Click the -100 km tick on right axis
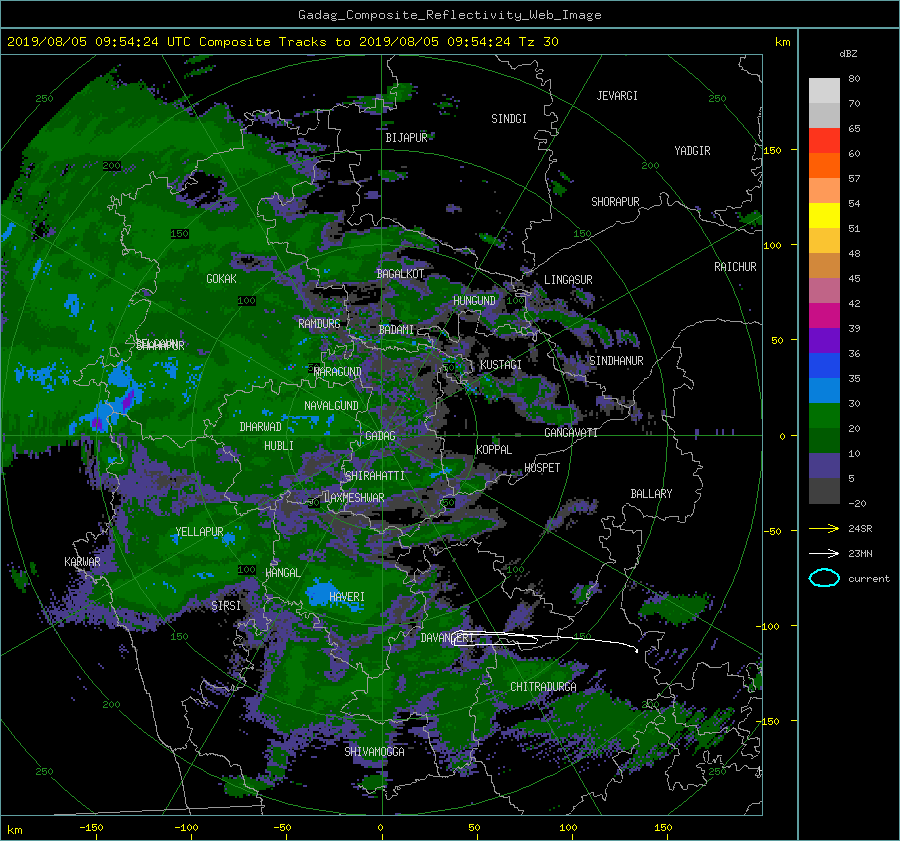Viewport: 900px width, 841px height. [x=770, y=626]
